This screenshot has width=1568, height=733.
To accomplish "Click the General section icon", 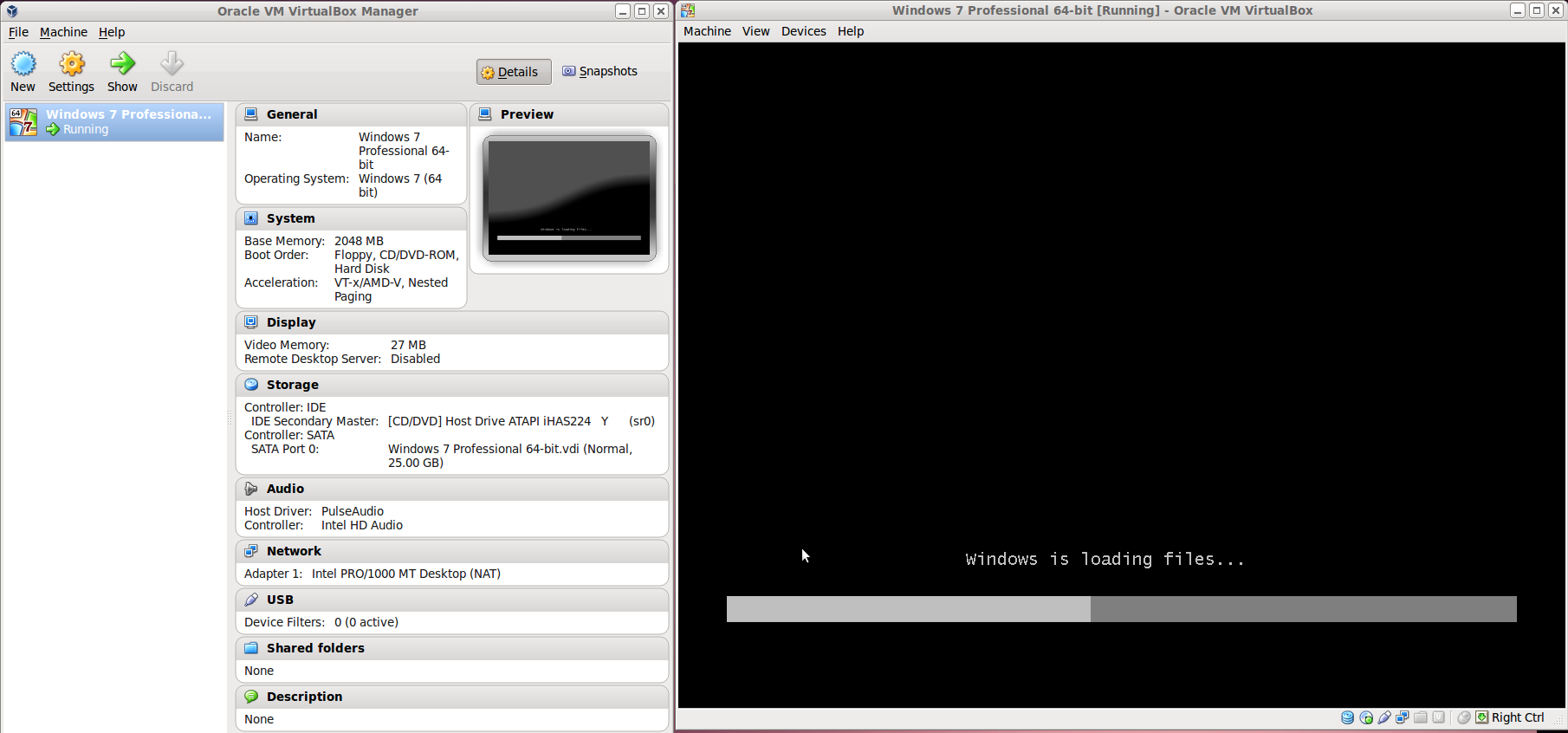I will [x=251, y=114].
